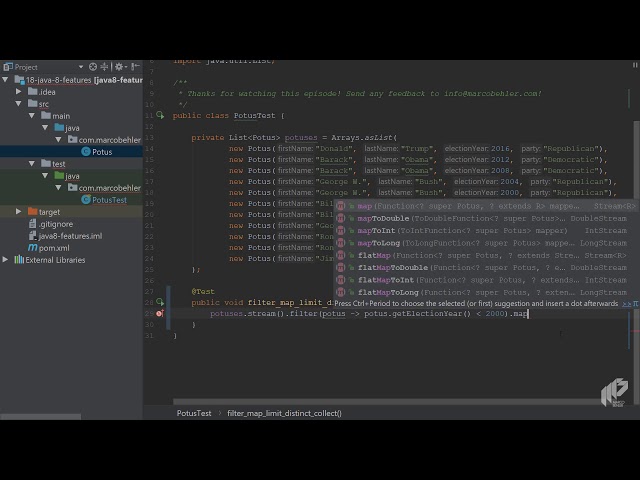This screenshot has height=480, width=640.
Task: Click the PotusTest class icon
Action: (x=86, y=200)
